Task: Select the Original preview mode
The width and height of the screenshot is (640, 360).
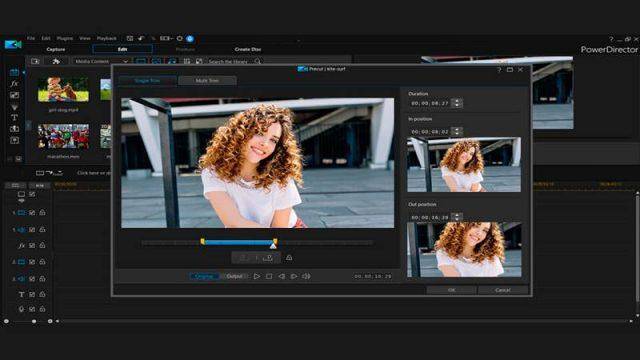Action: [x=204, y=276]
